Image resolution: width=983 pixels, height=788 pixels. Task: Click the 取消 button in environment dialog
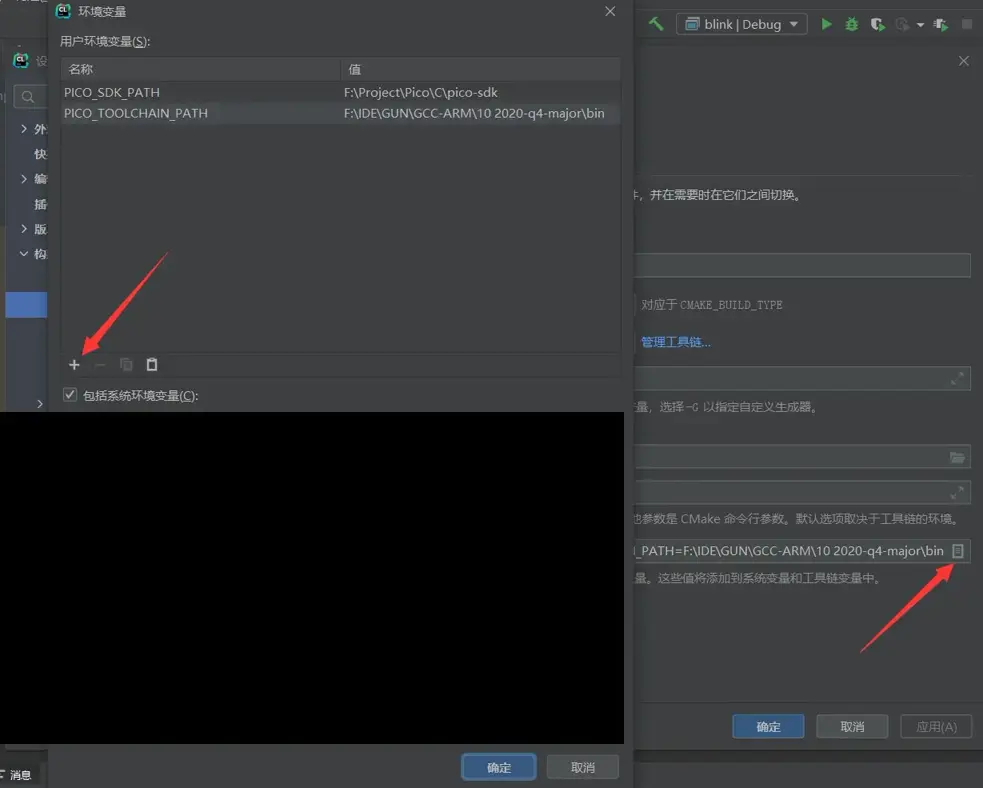582,767
